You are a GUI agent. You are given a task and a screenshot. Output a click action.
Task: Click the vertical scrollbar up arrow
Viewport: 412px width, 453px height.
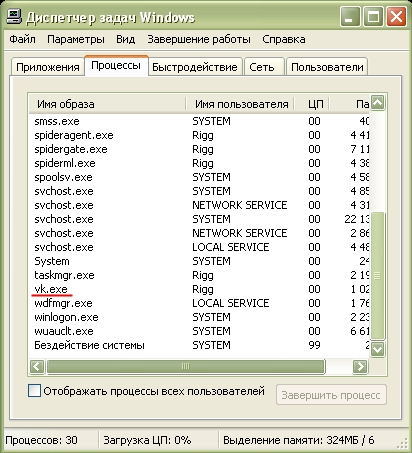[378, 103]
